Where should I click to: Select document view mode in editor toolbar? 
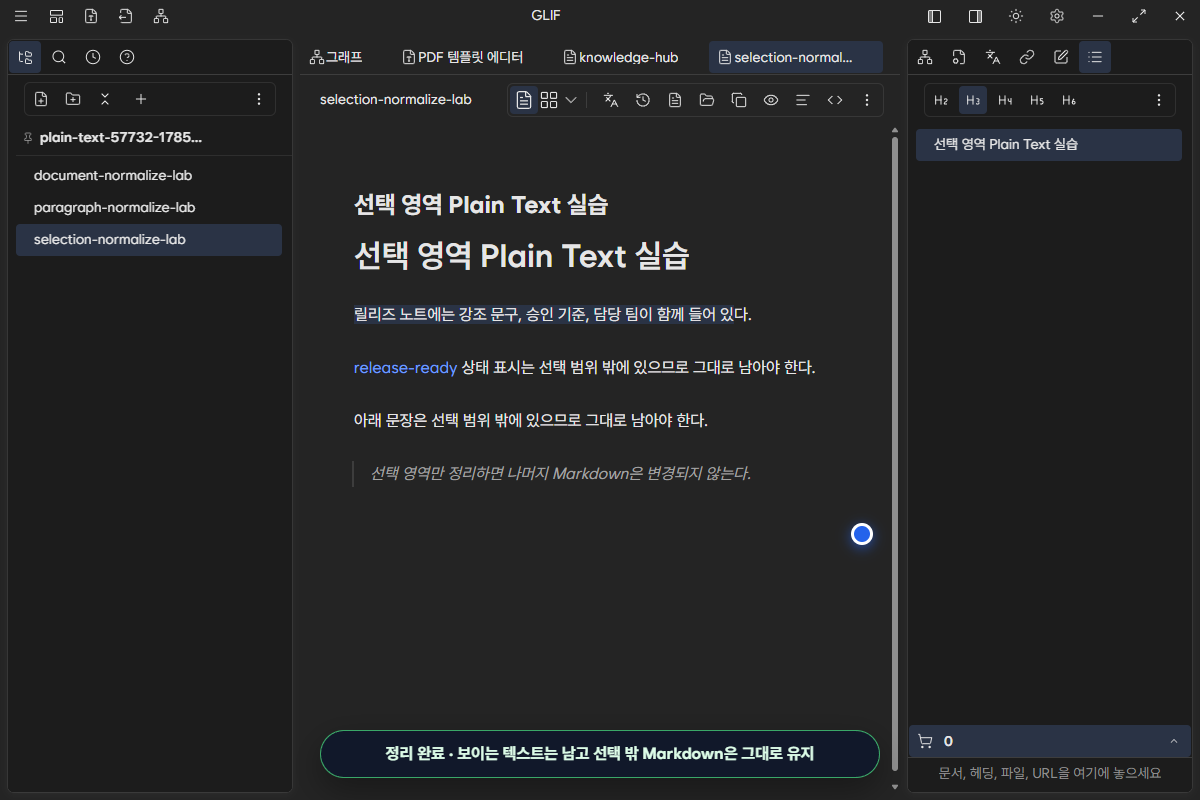[524, 100]
